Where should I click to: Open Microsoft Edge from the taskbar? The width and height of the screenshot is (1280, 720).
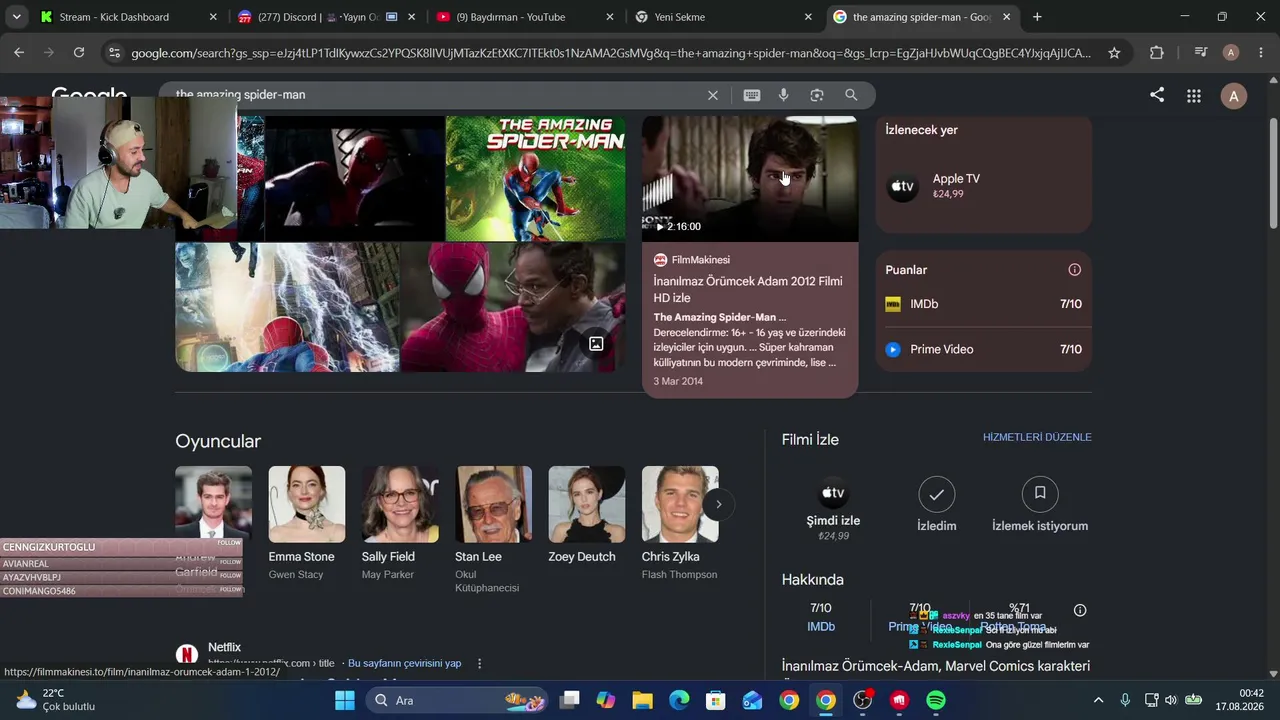point(679,700)
